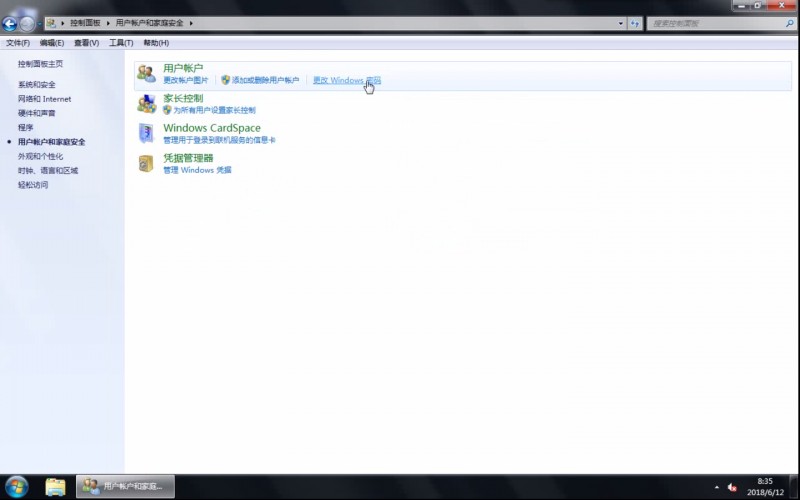Screen dimensions: 800x500
Task: Click 为所有用户设置家长控制 link
Action: 214,110
